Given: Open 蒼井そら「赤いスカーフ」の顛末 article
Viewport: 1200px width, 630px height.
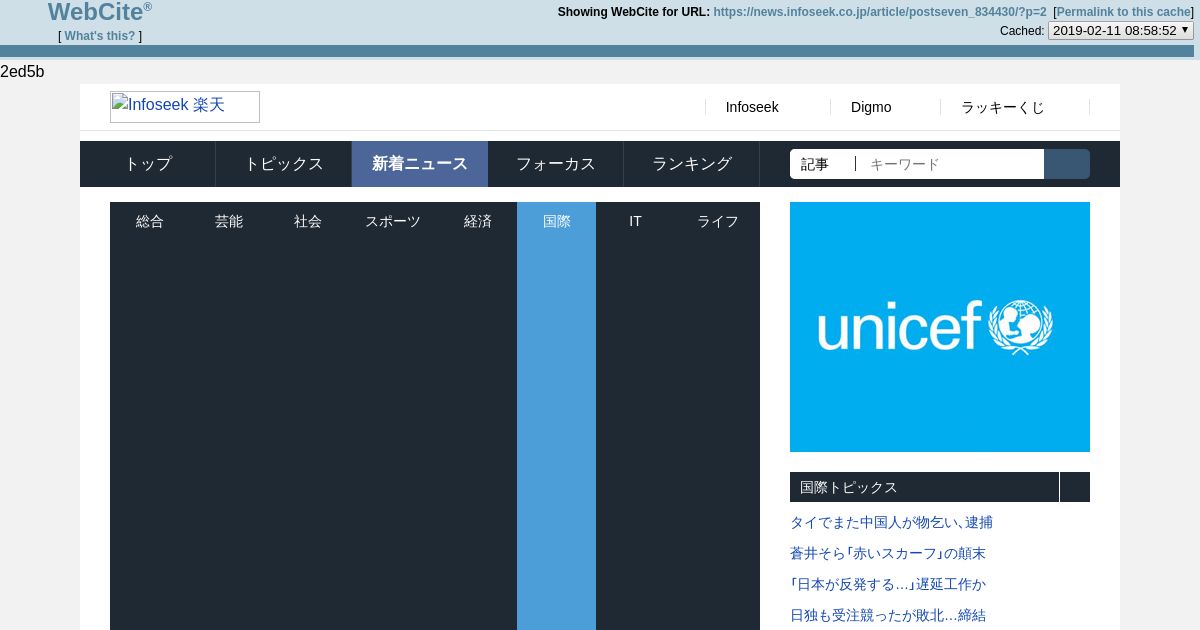Looking at the screenshot, I should [x=888, y=553].
